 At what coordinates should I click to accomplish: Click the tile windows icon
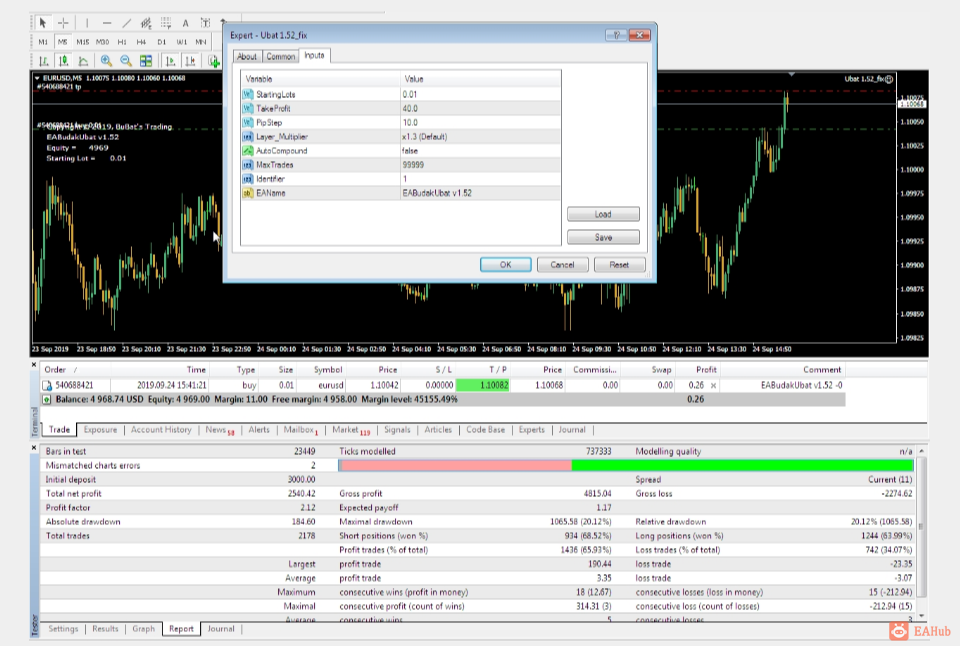[x=146, y=61]
